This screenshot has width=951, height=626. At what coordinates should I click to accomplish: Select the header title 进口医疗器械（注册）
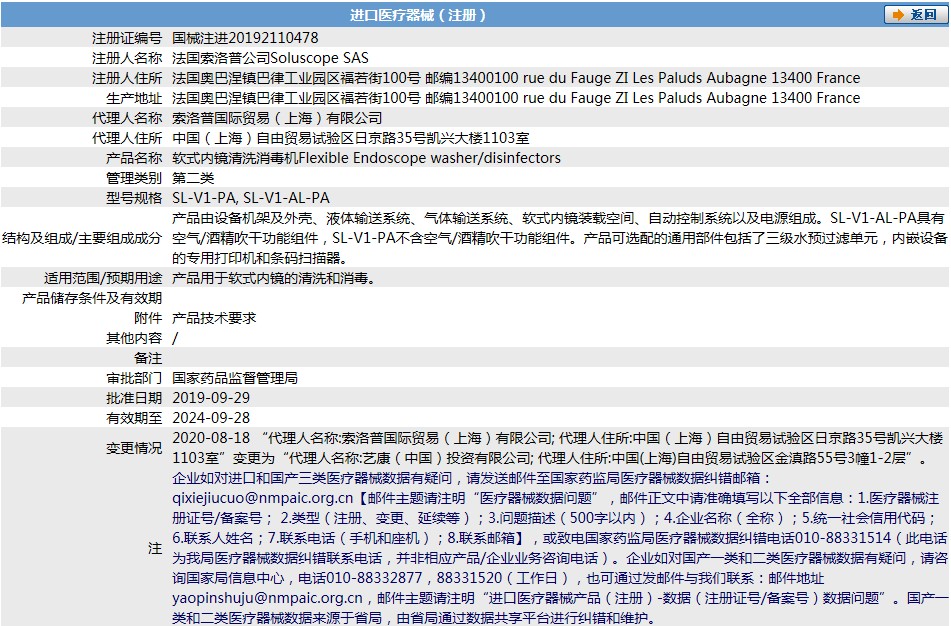click(x=418, y=15)
